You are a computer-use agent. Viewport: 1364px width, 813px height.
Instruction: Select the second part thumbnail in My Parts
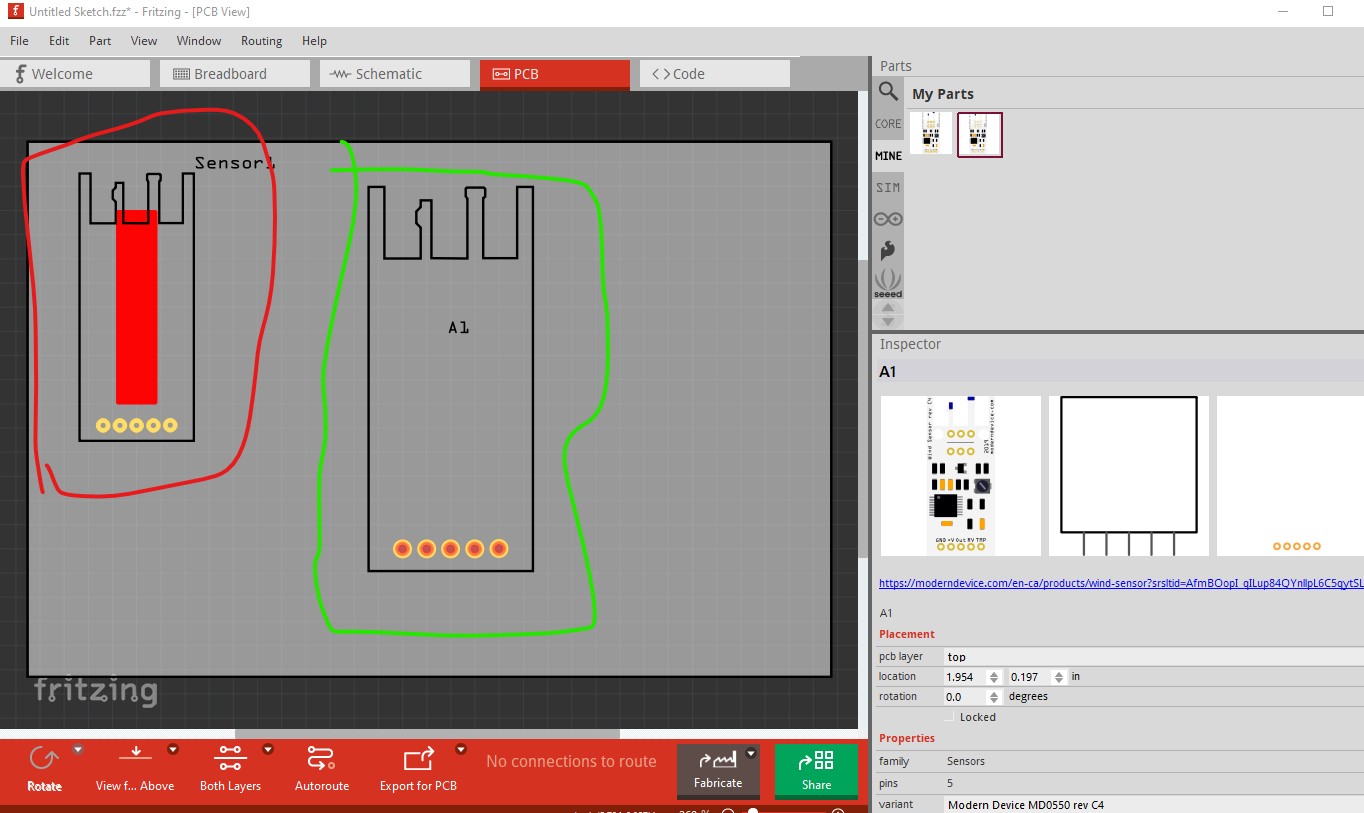(980, 135)
